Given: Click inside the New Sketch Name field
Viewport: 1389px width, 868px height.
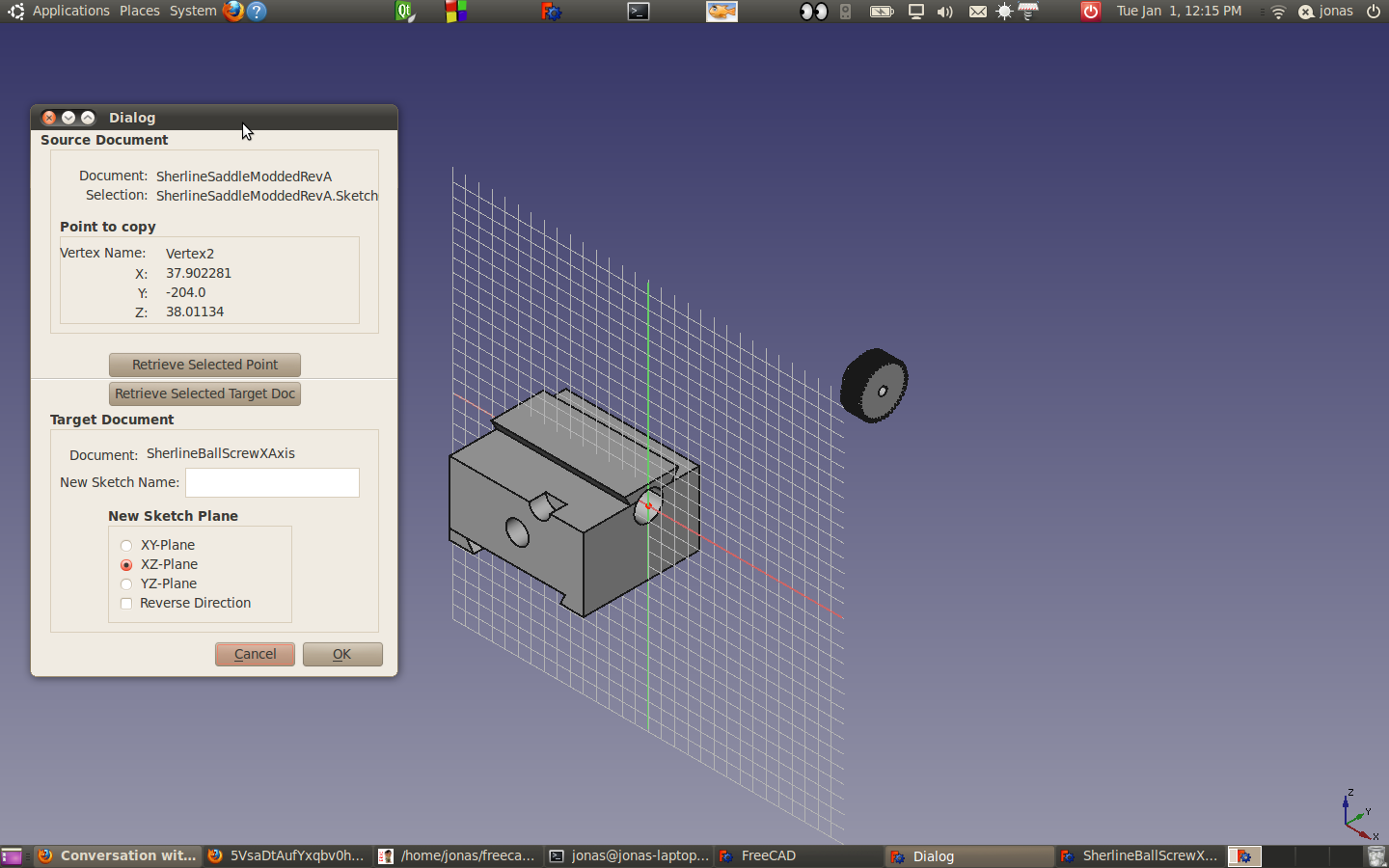Looking at the screenshot, I should [272, 482].
